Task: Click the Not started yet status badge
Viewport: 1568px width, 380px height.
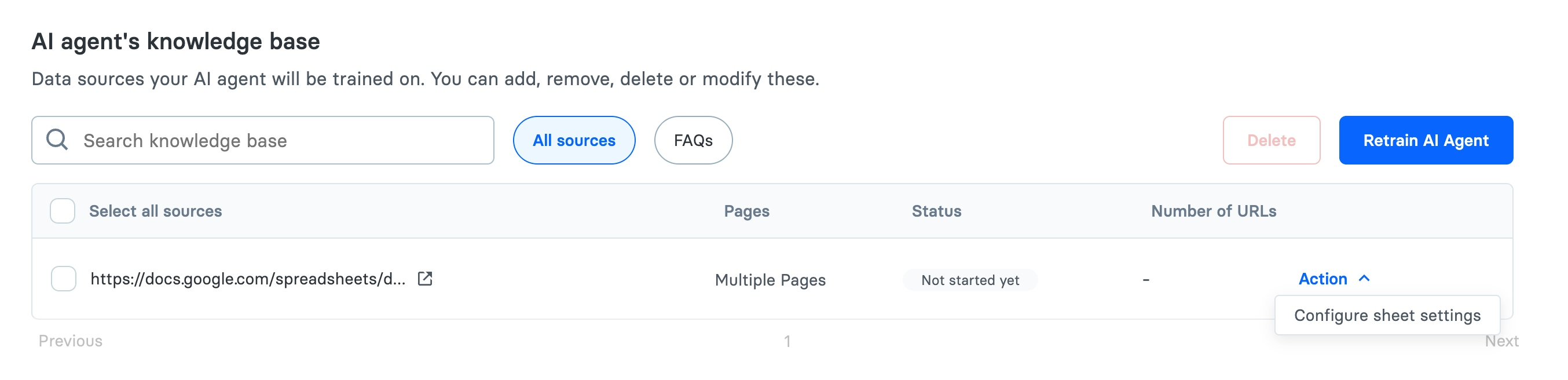Action: [x=970, y=280]
